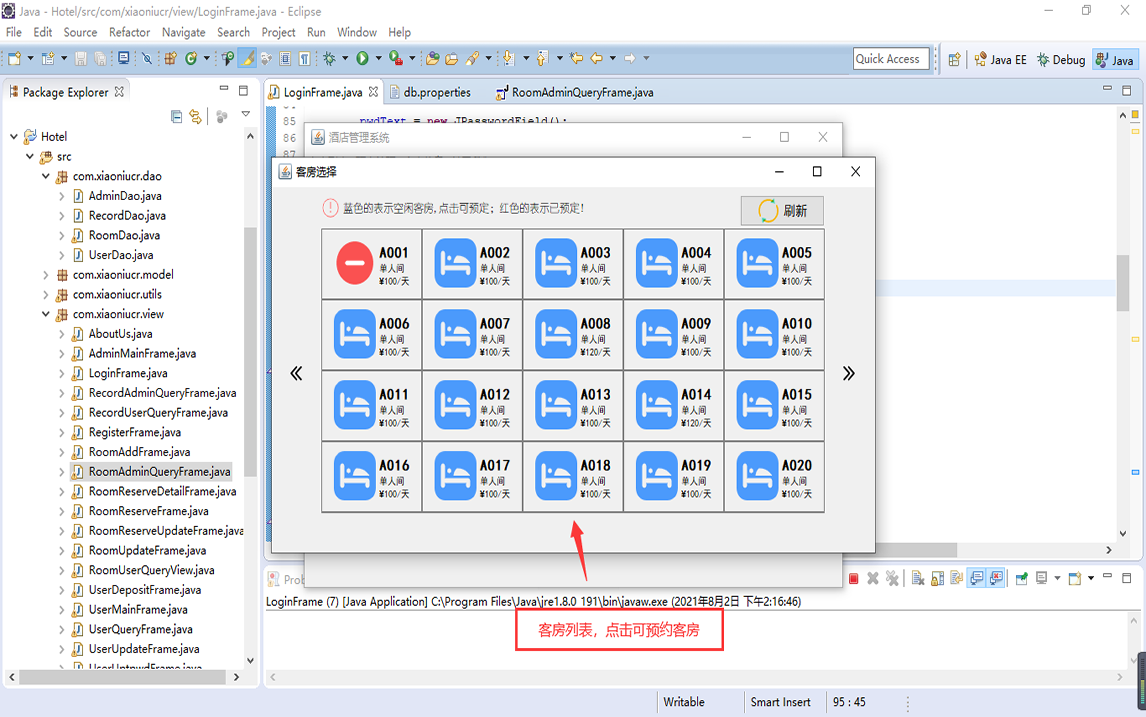1146x717 pixels.
Task: Click the Open Perspective icon
Action: [x=955, y=60]
